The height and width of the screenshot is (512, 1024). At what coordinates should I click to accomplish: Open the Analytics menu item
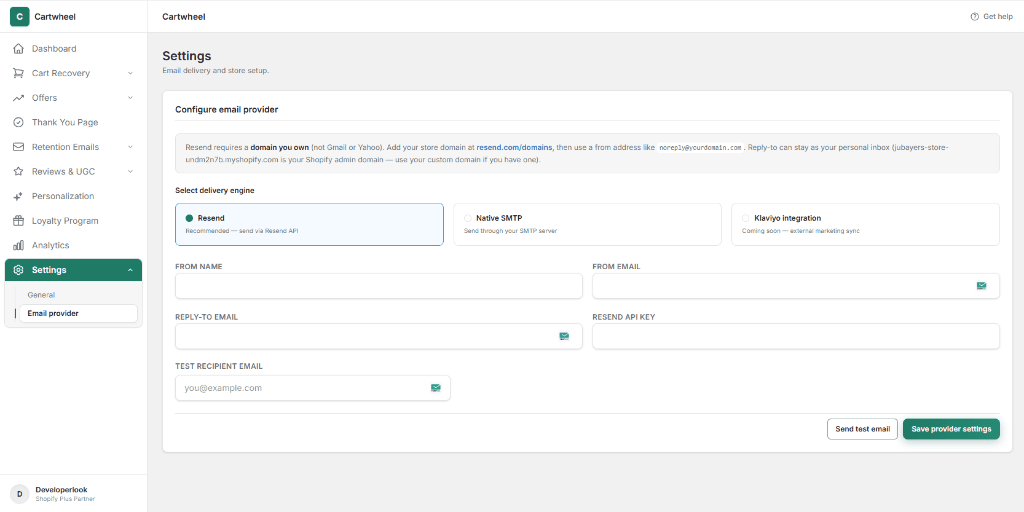coord(73,246)
